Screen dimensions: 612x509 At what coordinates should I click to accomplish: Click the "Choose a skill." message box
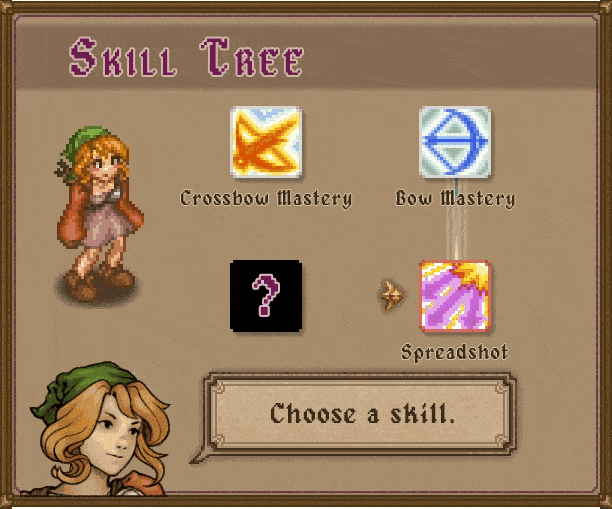[360, 414]
